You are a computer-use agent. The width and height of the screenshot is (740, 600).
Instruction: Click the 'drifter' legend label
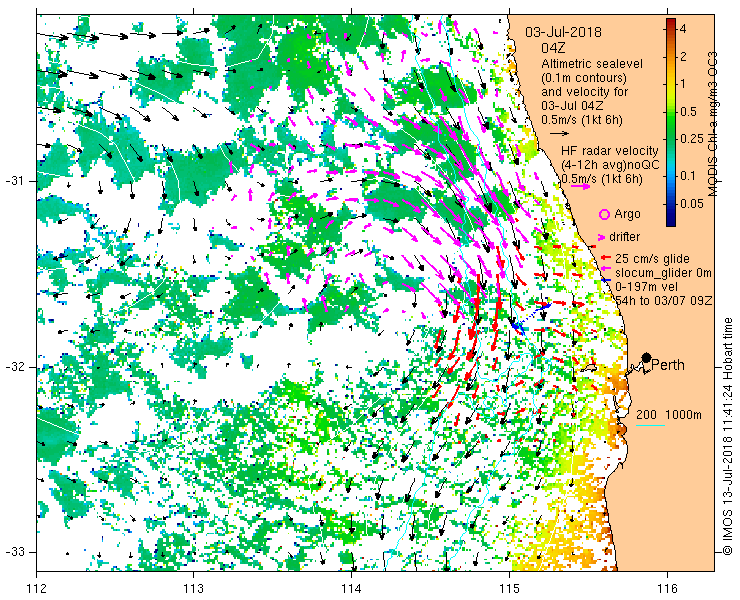coord(624,237)
